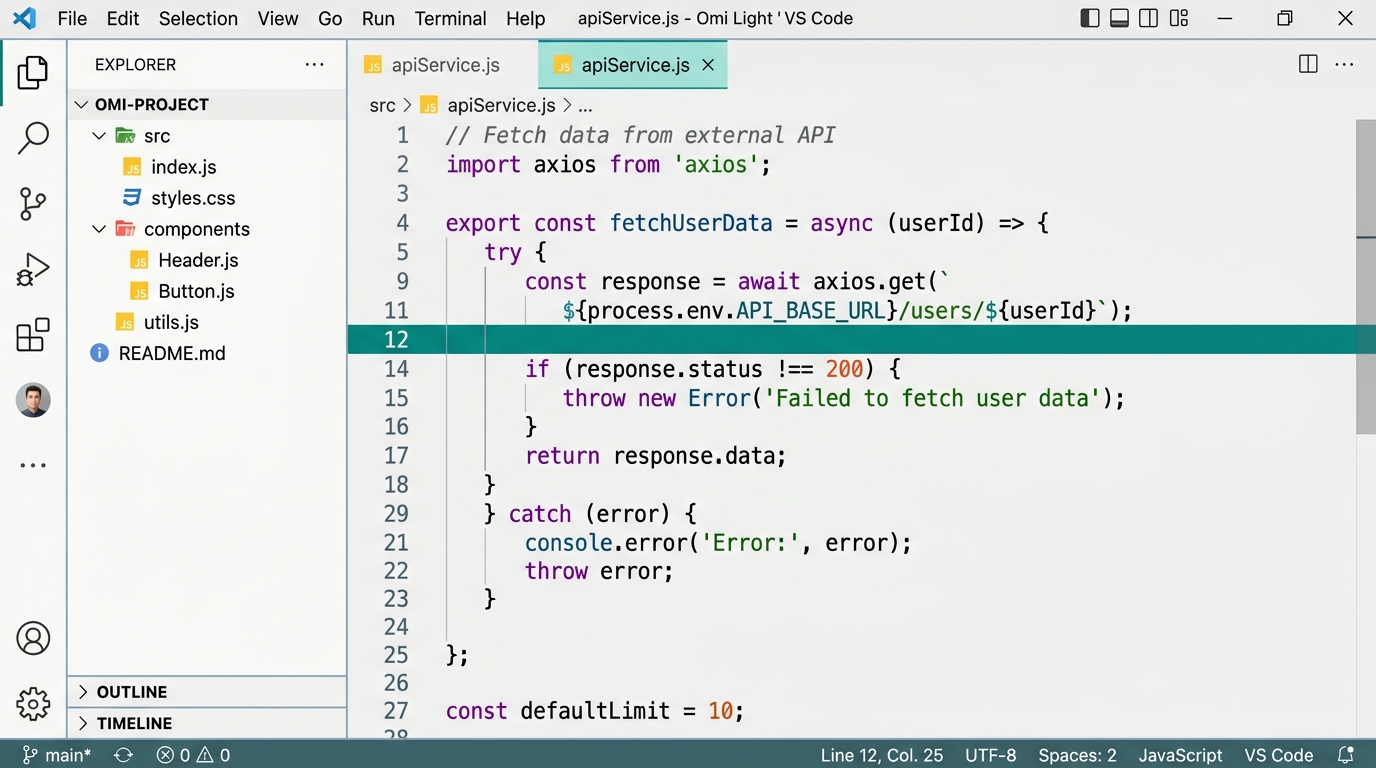
Task: Open the File menu
Action: (x=72, y=18)
